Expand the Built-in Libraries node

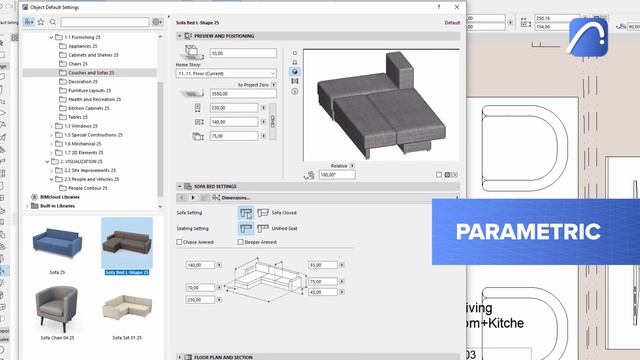click(27, 206)
